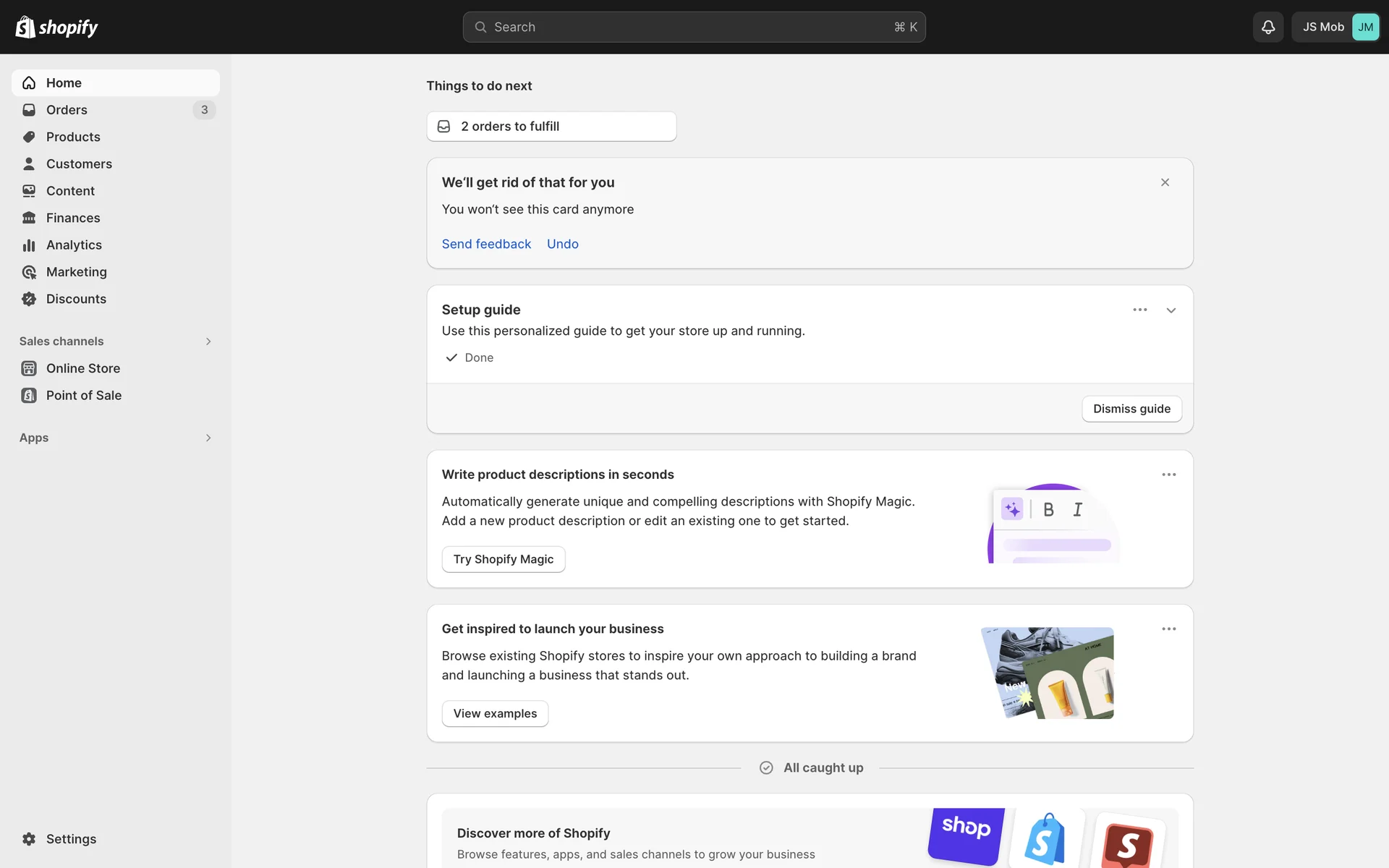
Task: Focus the Search field in the top bar
Action: pyautogui.click(x=693, y=27)
